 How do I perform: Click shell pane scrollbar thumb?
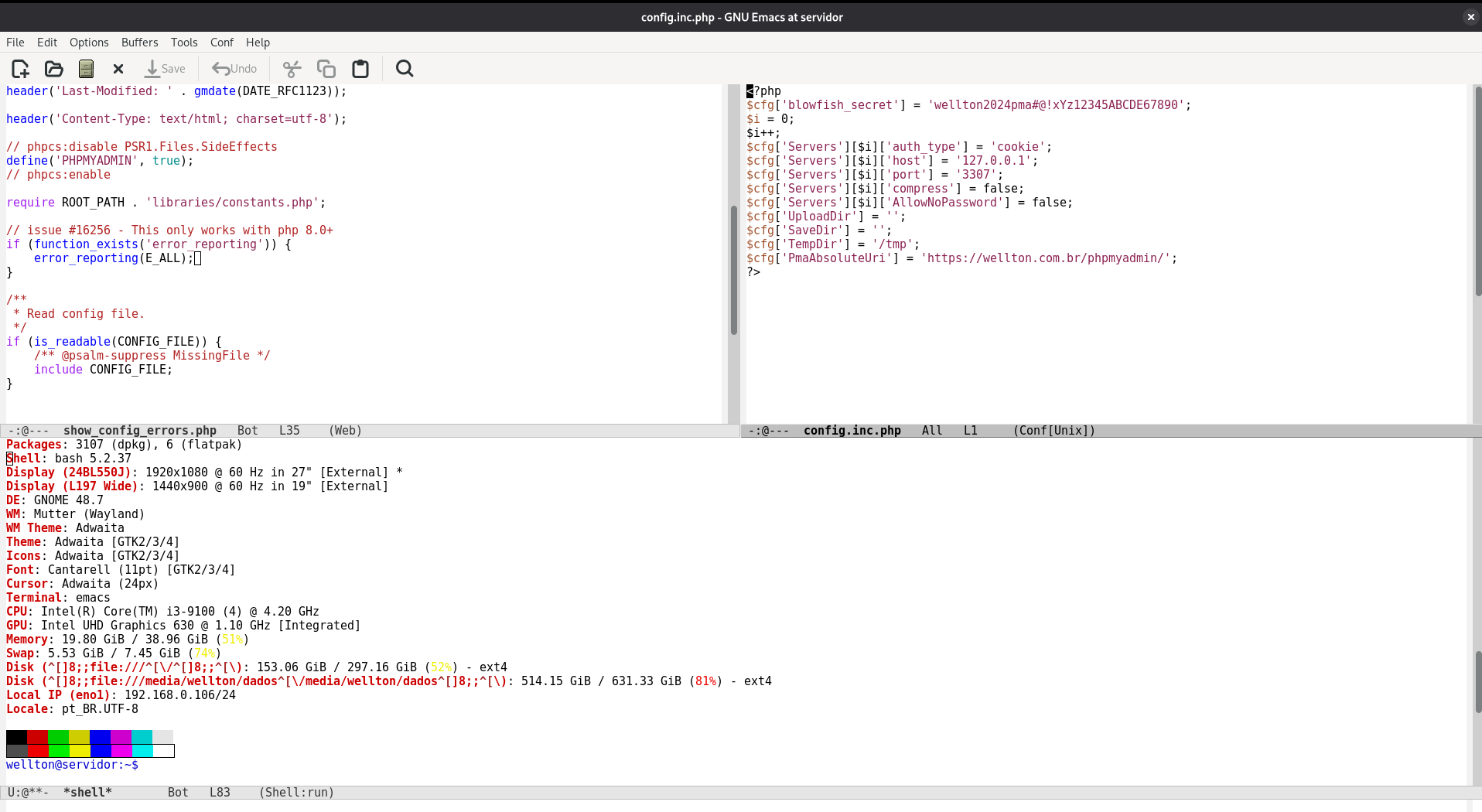pyautogui.click(x=1478, y=682)
